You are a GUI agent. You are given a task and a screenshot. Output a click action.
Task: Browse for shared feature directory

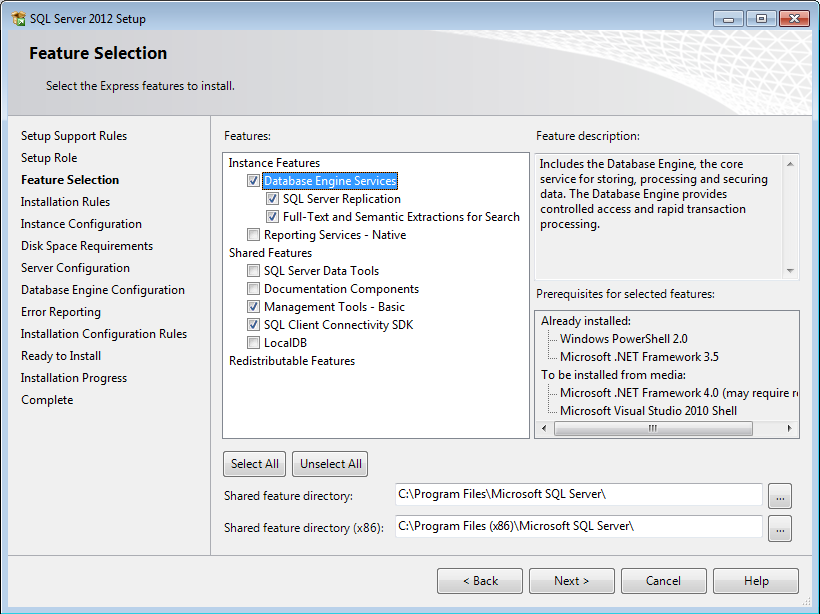[780, 496]
